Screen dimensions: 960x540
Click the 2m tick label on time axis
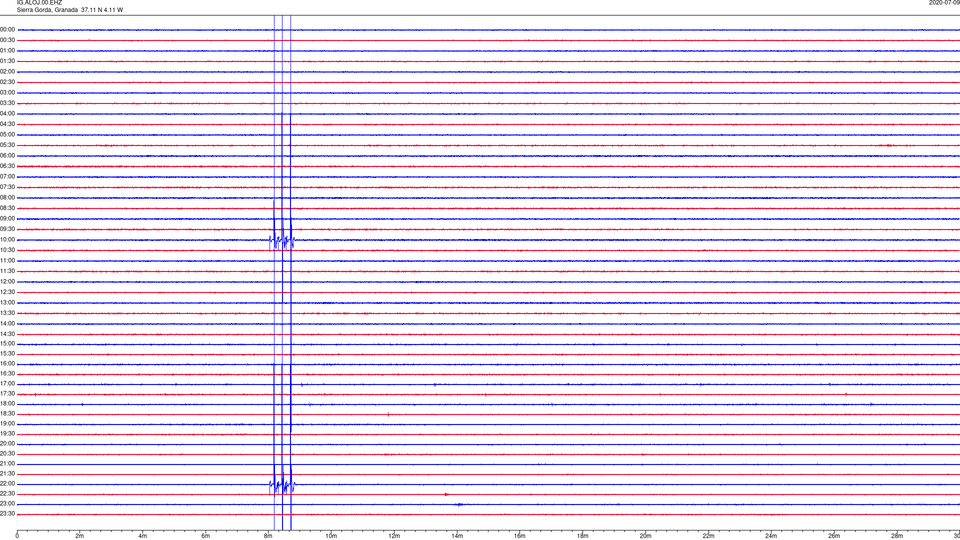(x=80, y=536)
